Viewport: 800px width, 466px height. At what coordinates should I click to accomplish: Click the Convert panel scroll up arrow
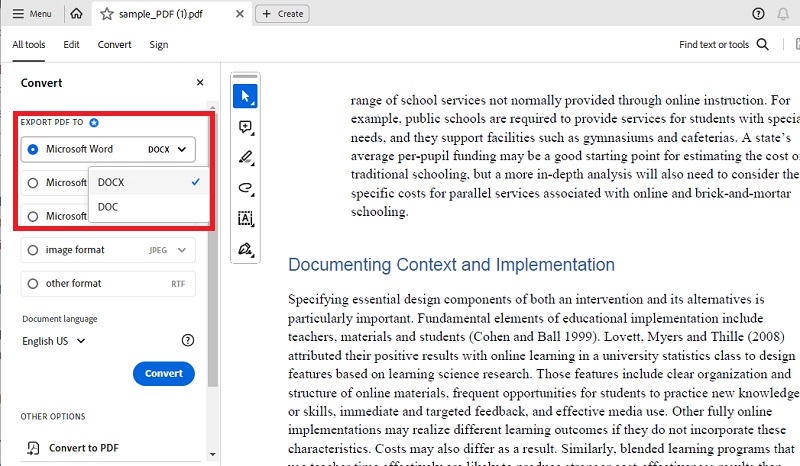213,108
